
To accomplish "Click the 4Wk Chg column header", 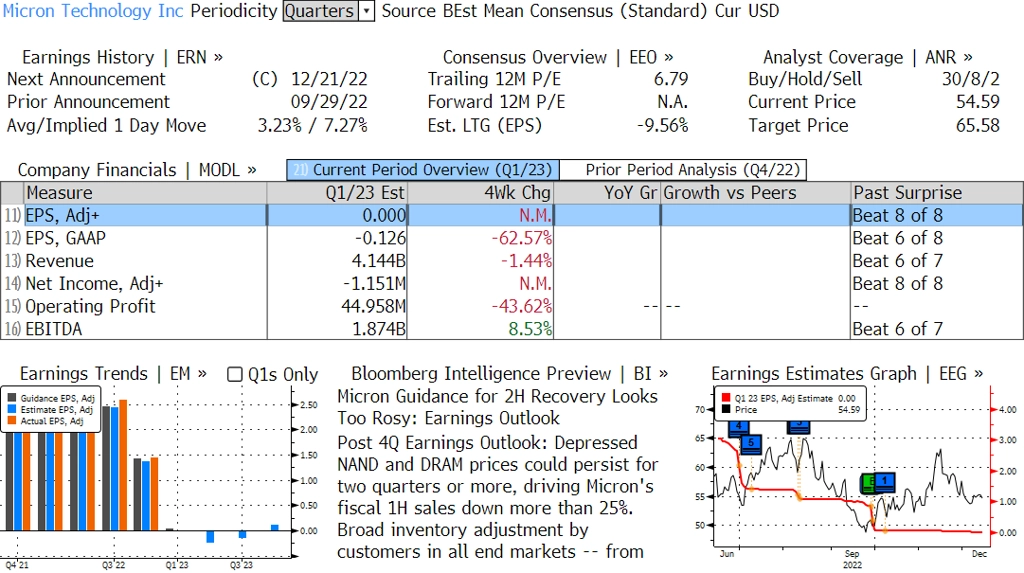I will (480, 193).
